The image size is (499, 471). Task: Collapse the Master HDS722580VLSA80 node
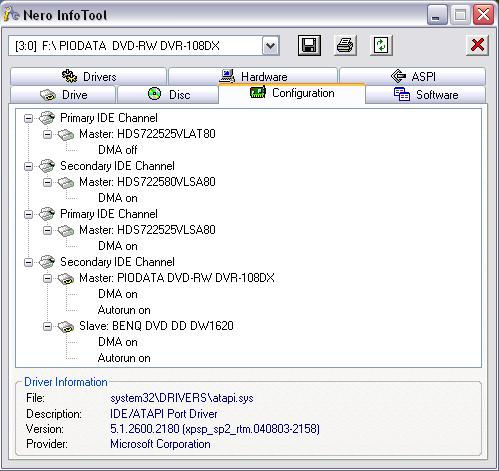point(48,182)
